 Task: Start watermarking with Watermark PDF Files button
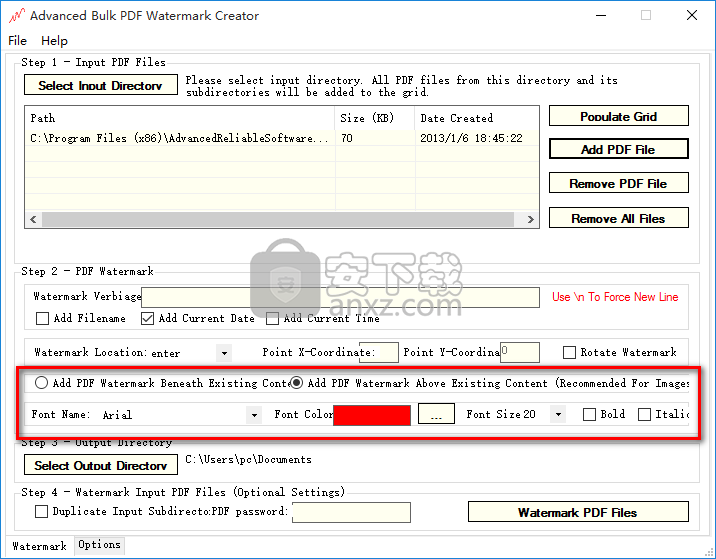578,512
